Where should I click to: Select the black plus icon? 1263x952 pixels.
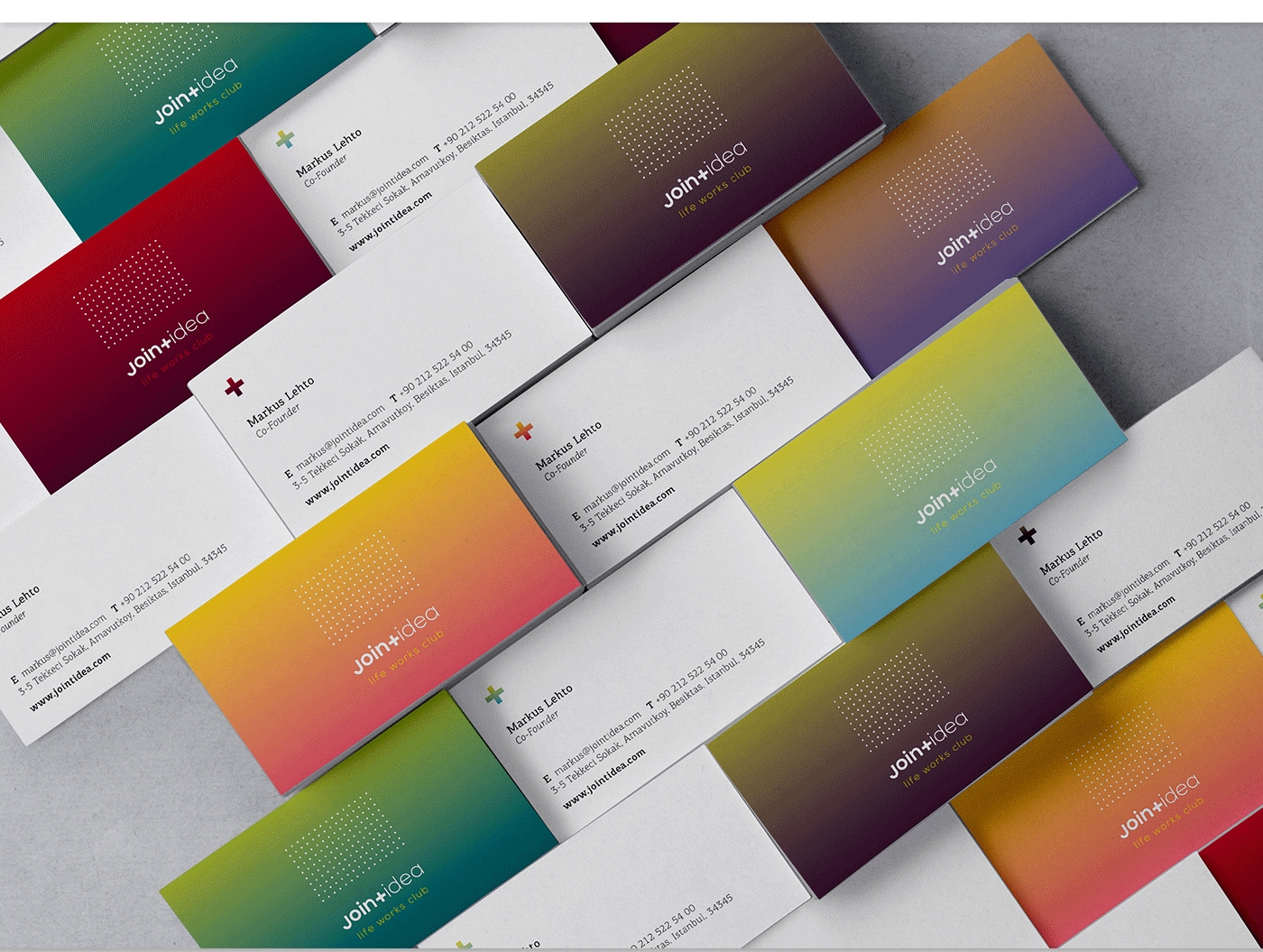pos(1027,536)
